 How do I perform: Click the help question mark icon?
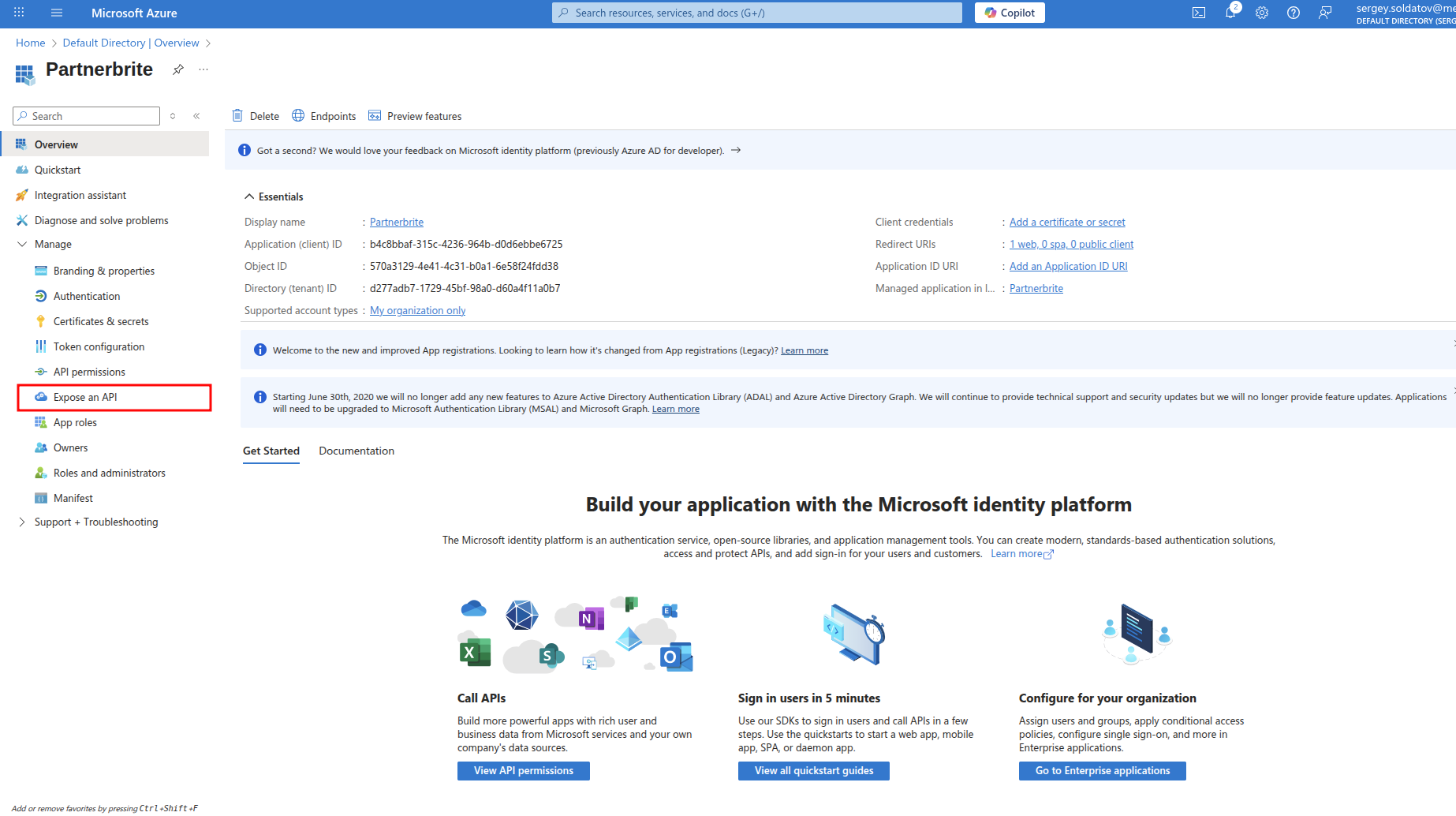tap(1294, 13)
